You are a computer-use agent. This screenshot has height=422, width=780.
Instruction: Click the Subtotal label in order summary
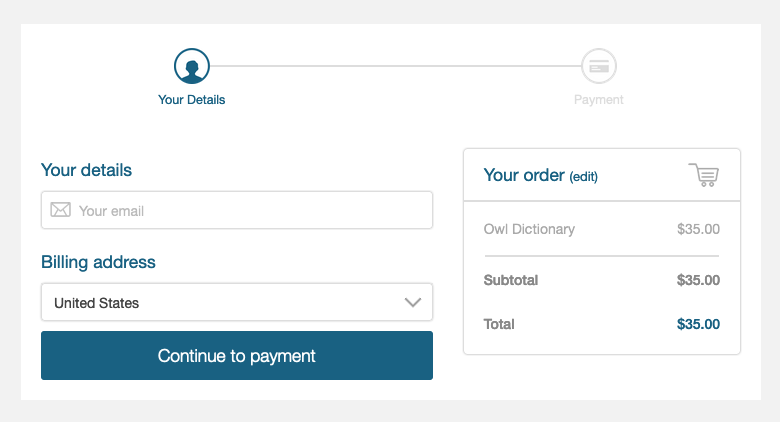click(511, 280)
